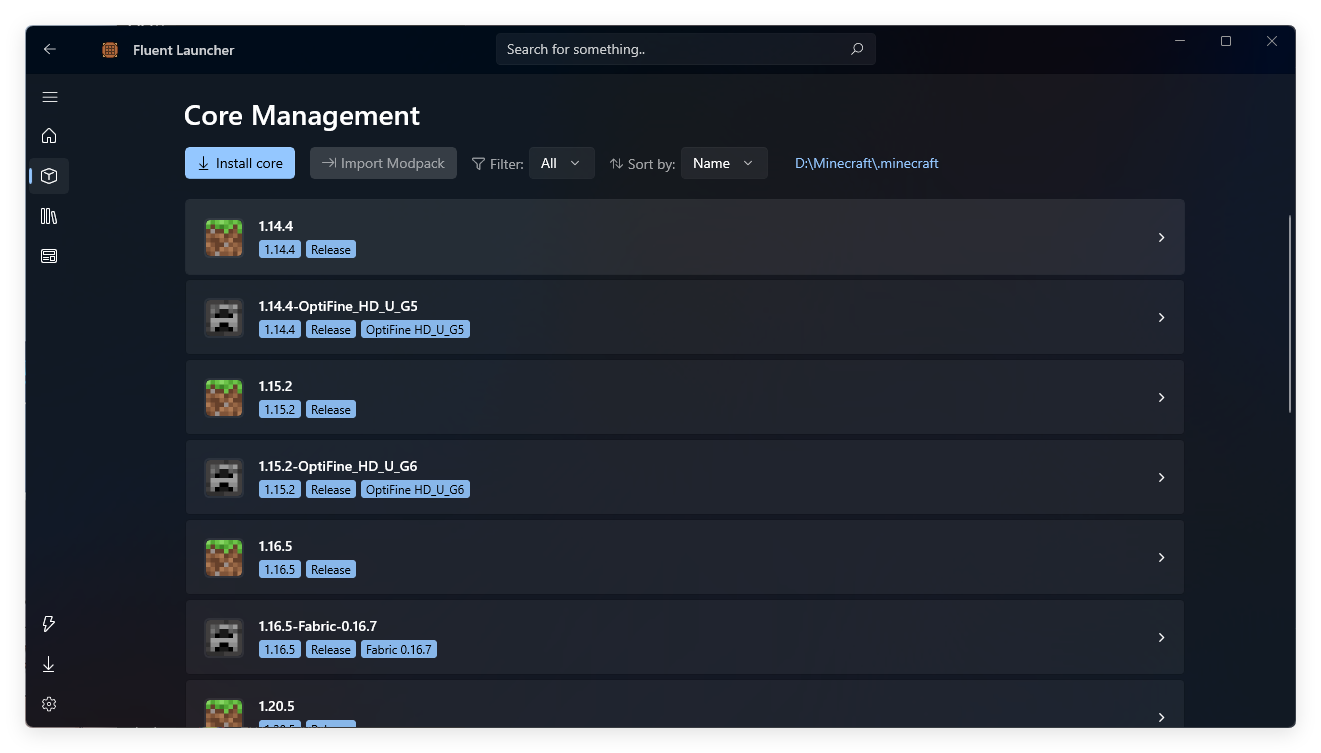Viewport: 1321px width, 753px height.
Task: Click the 1.15.2-OptiFine_HD_U_G6 core title
Action: [x=338, y=466]
